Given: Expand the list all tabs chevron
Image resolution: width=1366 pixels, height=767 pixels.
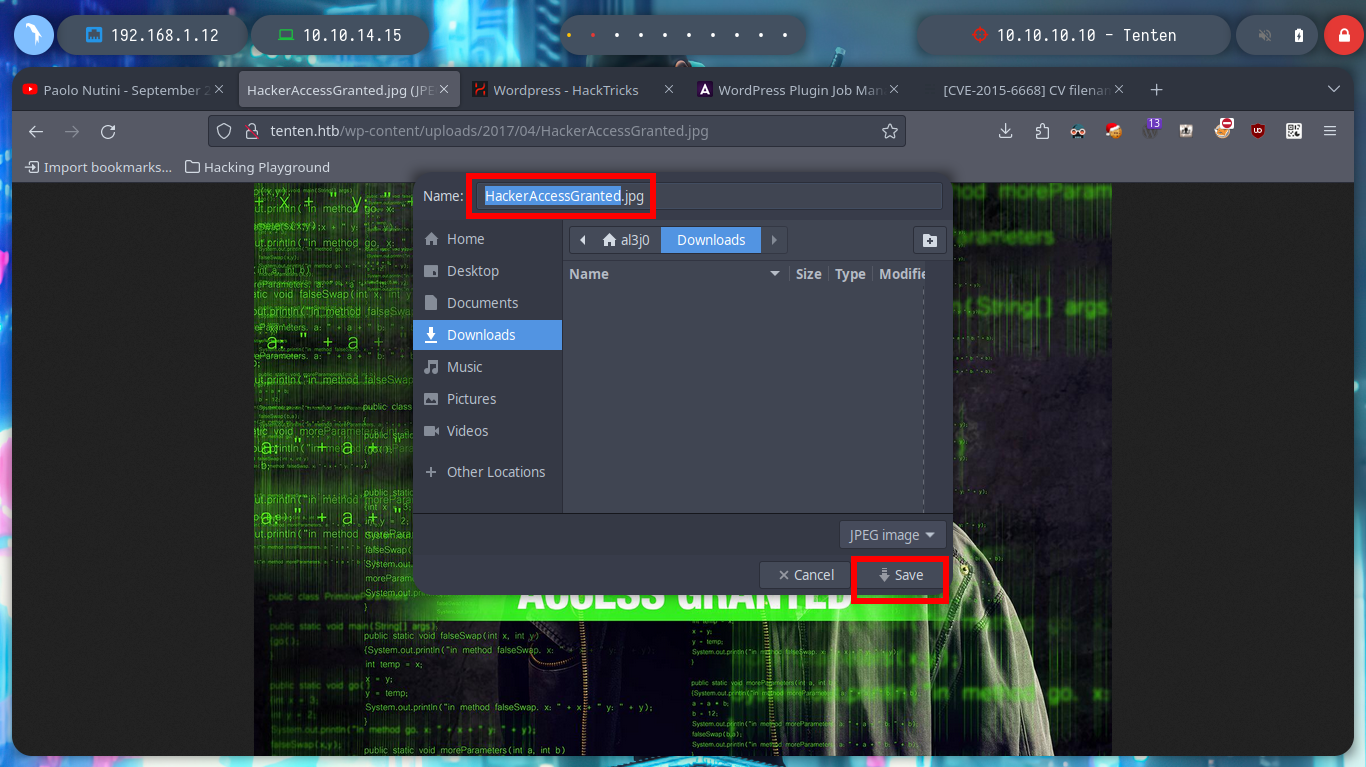Looking at the screenshot, I should [x=1333, y=90].
